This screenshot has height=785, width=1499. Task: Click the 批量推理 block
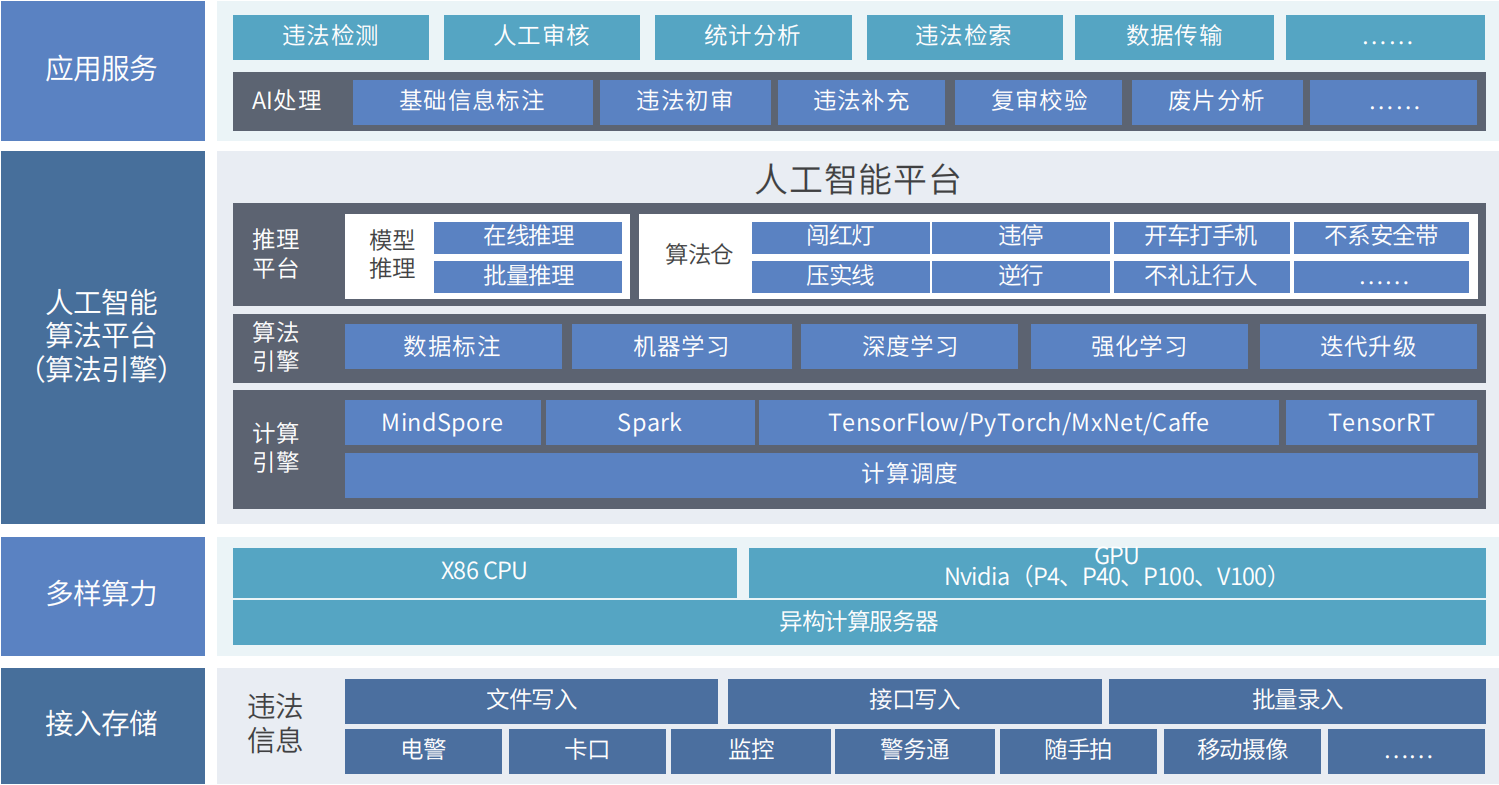(528, 277)
